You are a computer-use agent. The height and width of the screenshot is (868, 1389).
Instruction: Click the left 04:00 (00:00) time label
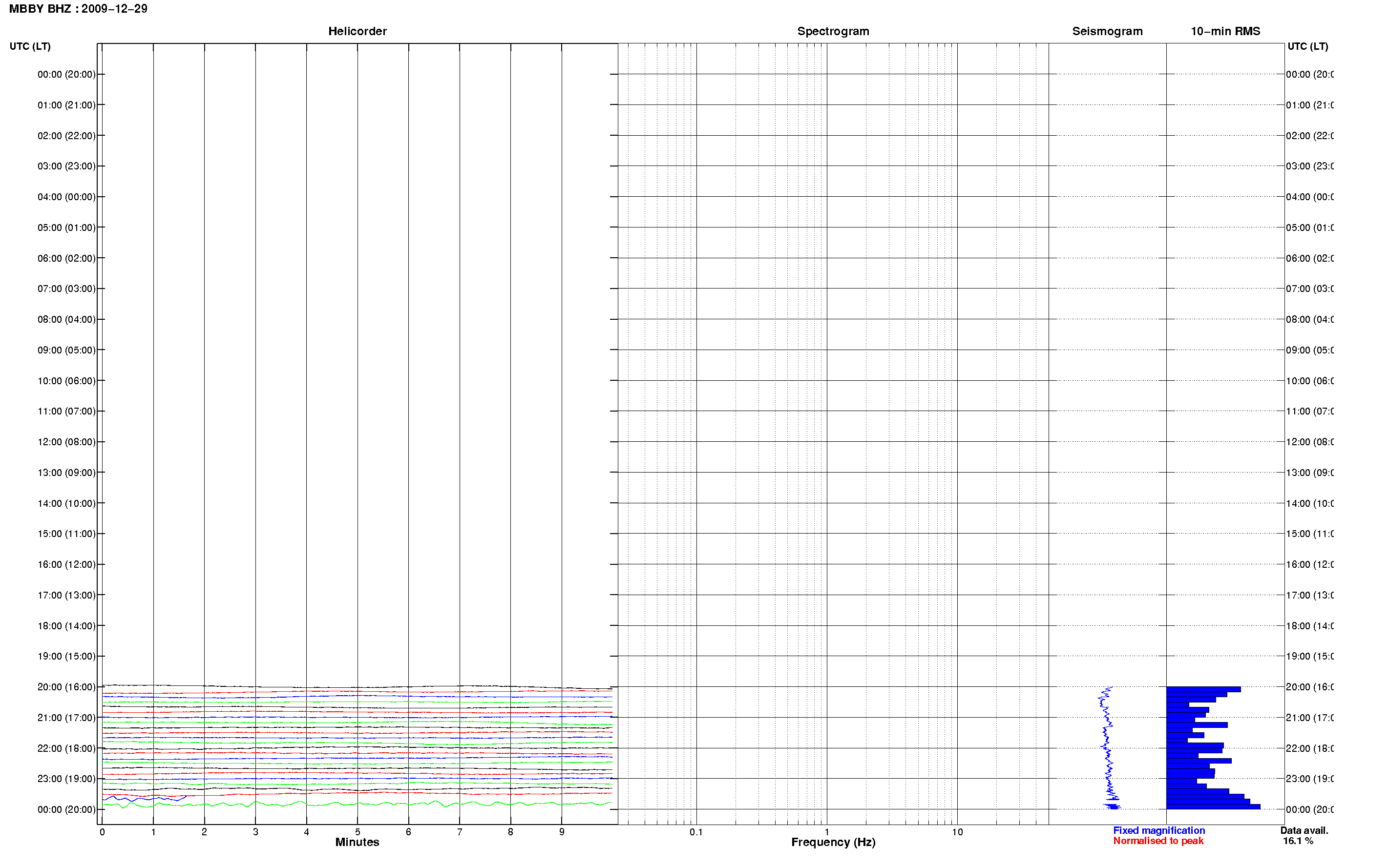[66, 197]
